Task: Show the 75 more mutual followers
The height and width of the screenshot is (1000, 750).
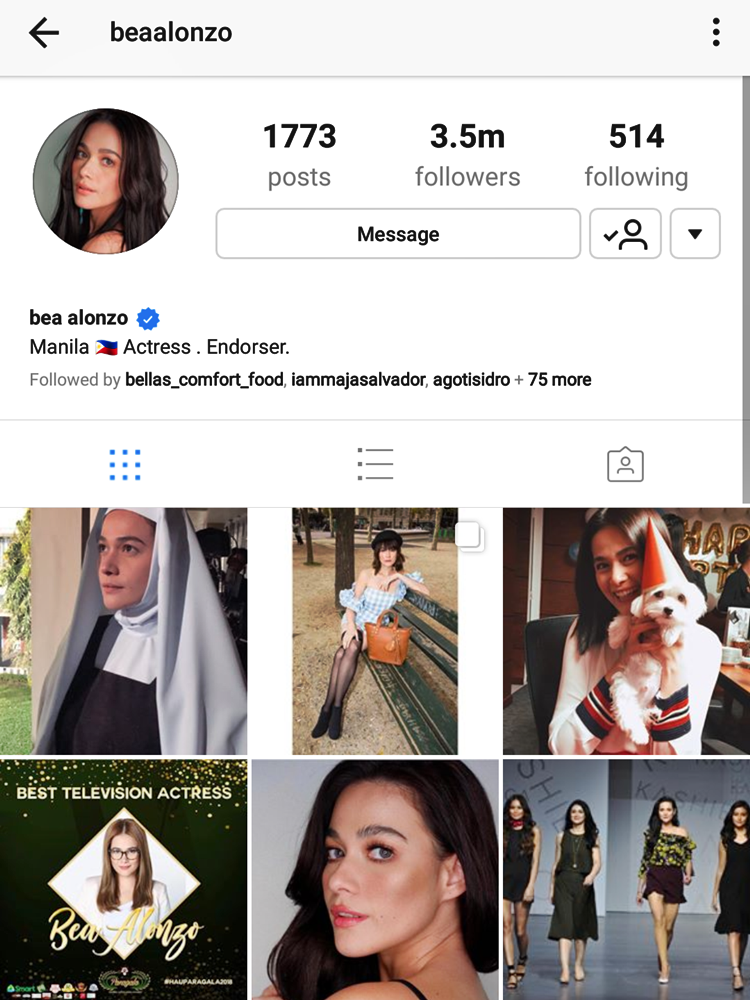Action: [559, 379]
